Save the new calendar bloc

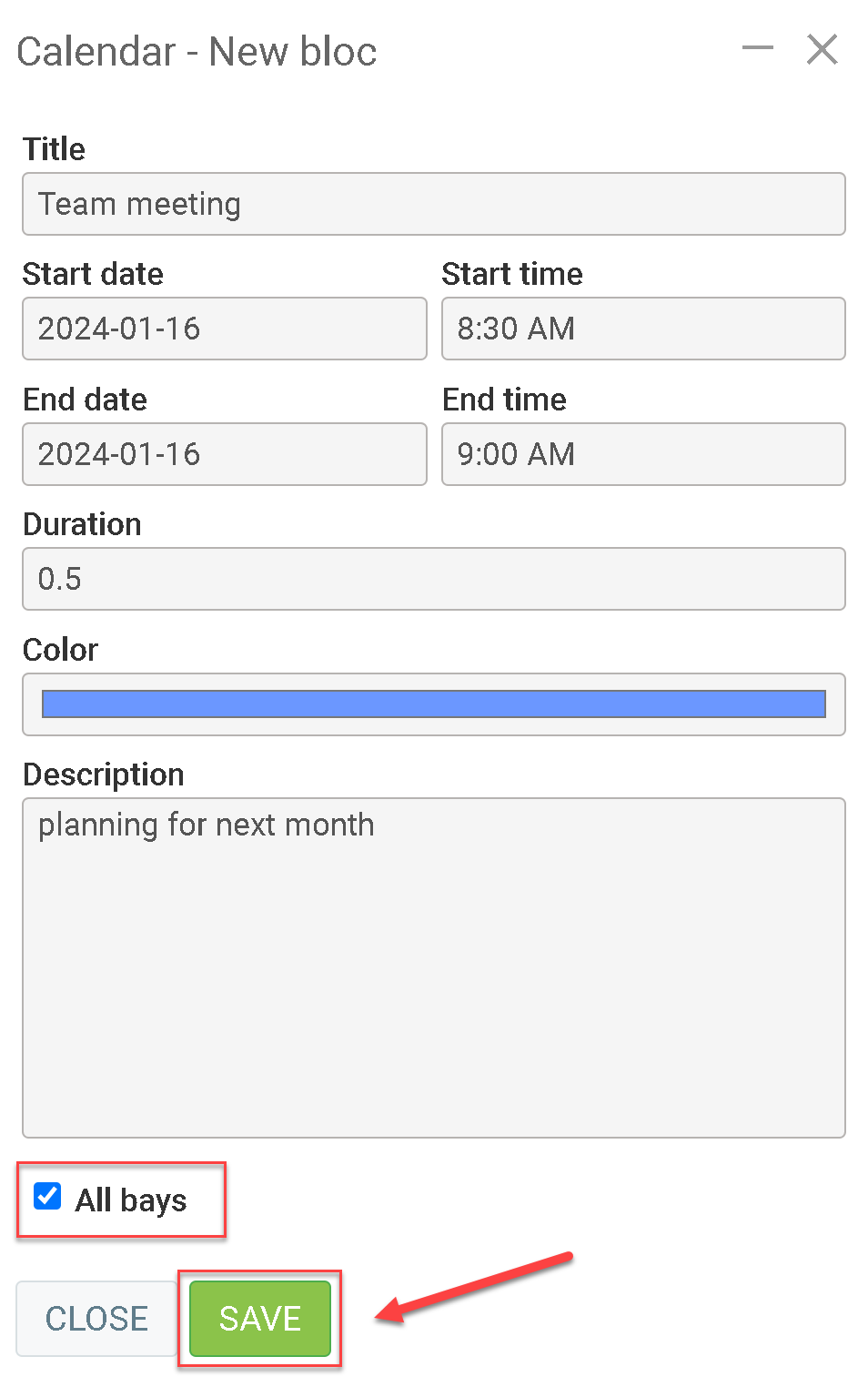point(259,1318)
